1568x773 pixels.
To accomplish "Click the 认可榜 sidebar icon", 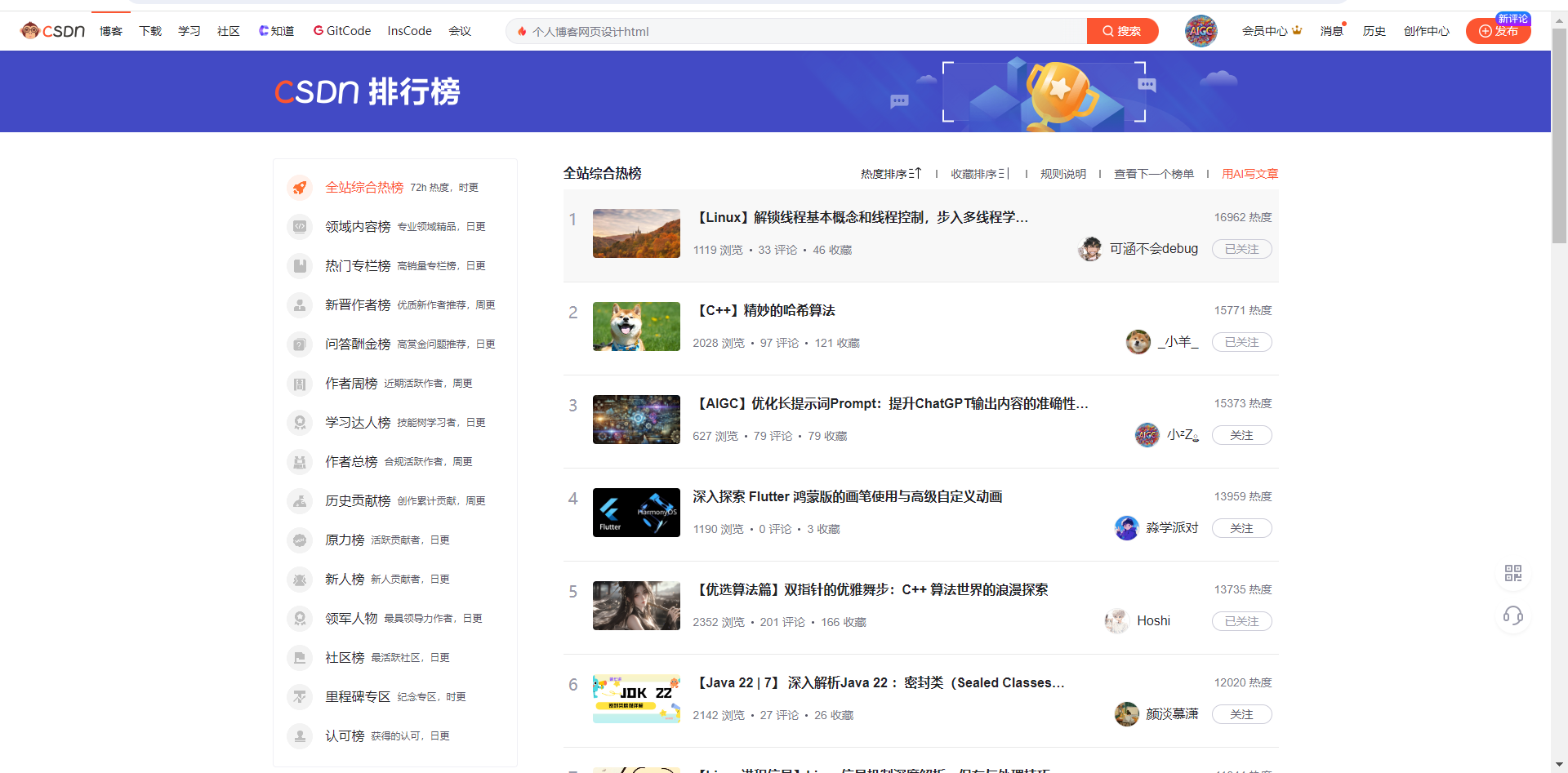I will tap(300, 736).
